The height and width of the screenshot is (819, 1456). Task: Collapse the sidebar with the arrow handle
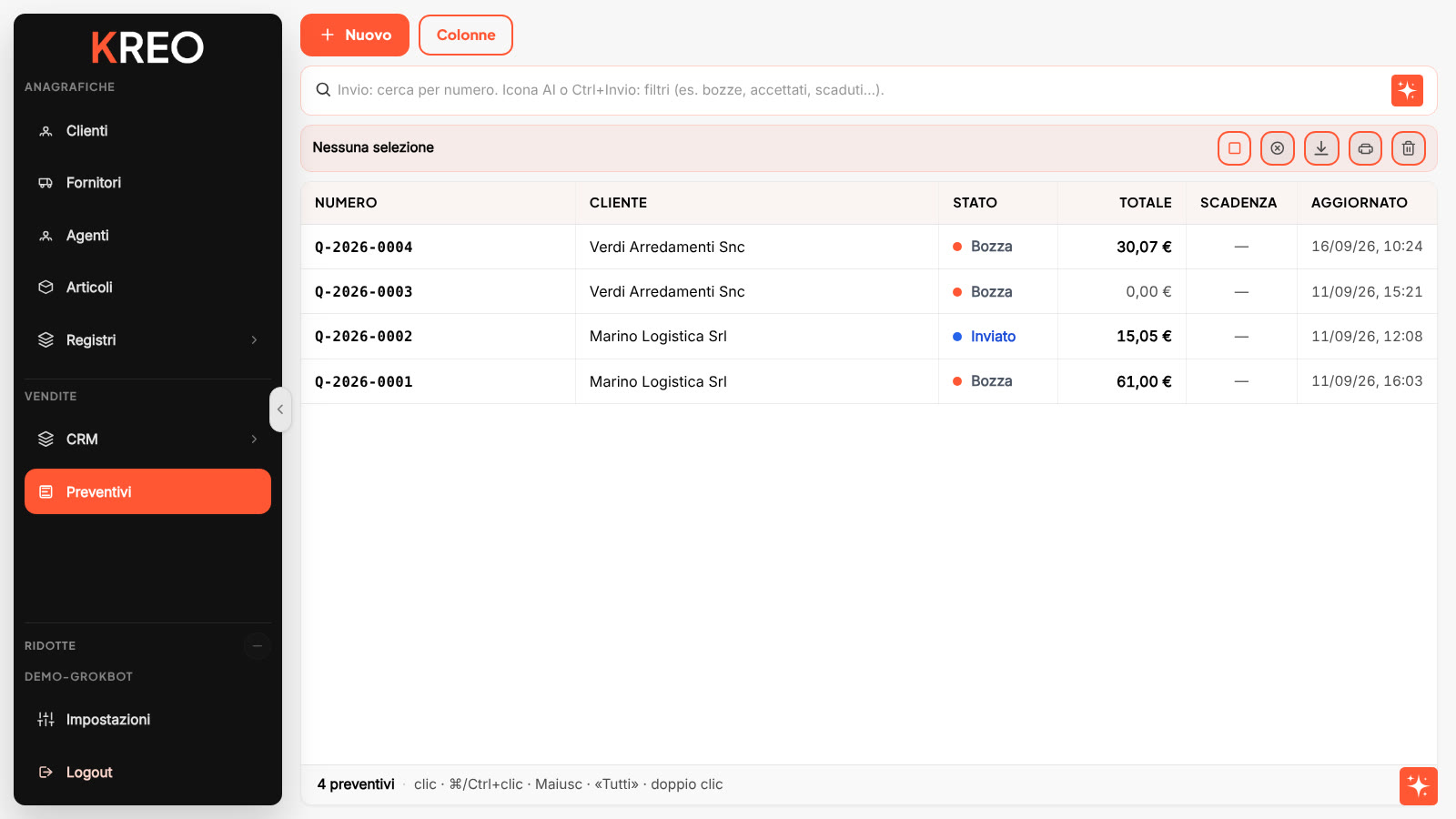pyautogui.click(x=280, y=409)
